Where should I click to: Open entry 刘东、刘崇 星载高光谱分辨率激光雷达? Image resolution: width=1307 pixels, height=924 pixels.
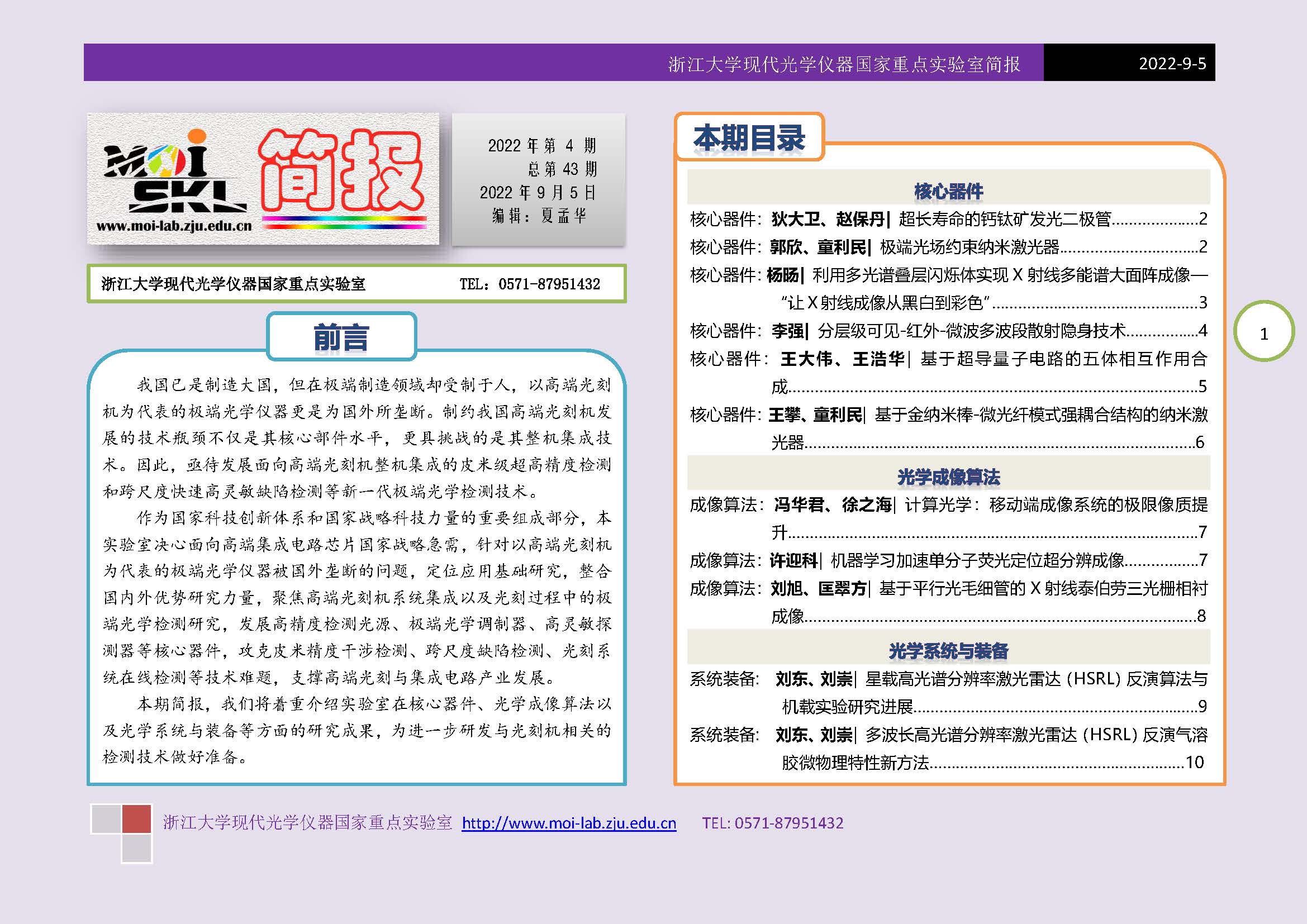(948, 692)
